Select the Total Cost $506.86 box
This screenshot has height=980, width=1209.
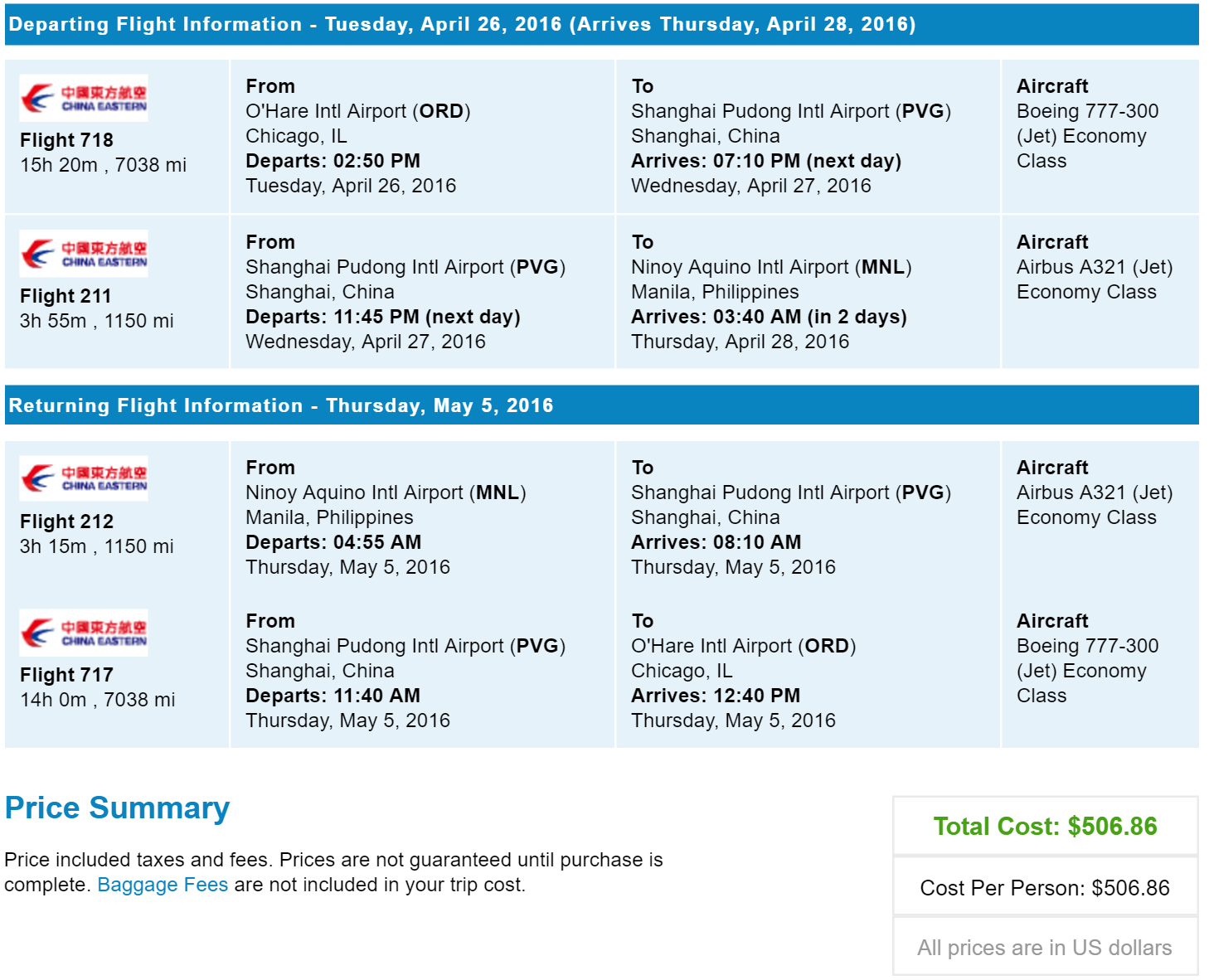coord(1045,826)
